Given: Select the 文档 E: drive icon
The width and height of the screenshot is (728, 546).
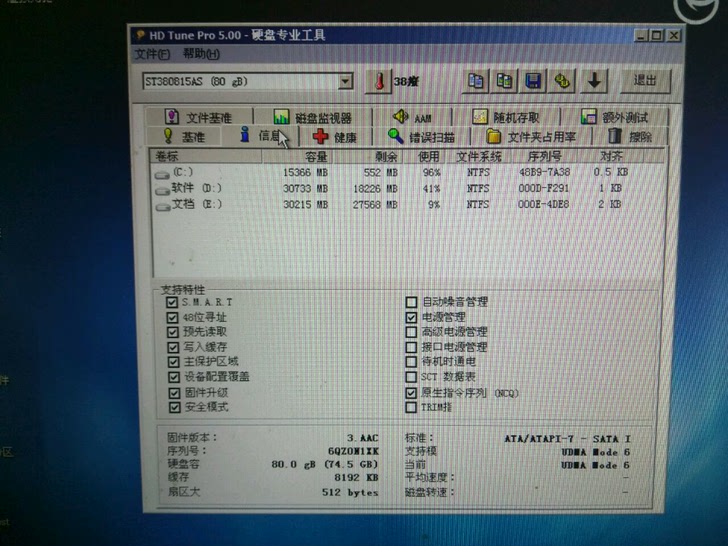Looking at the screenshot, I should pyautogui.click(x=163, y=207).
